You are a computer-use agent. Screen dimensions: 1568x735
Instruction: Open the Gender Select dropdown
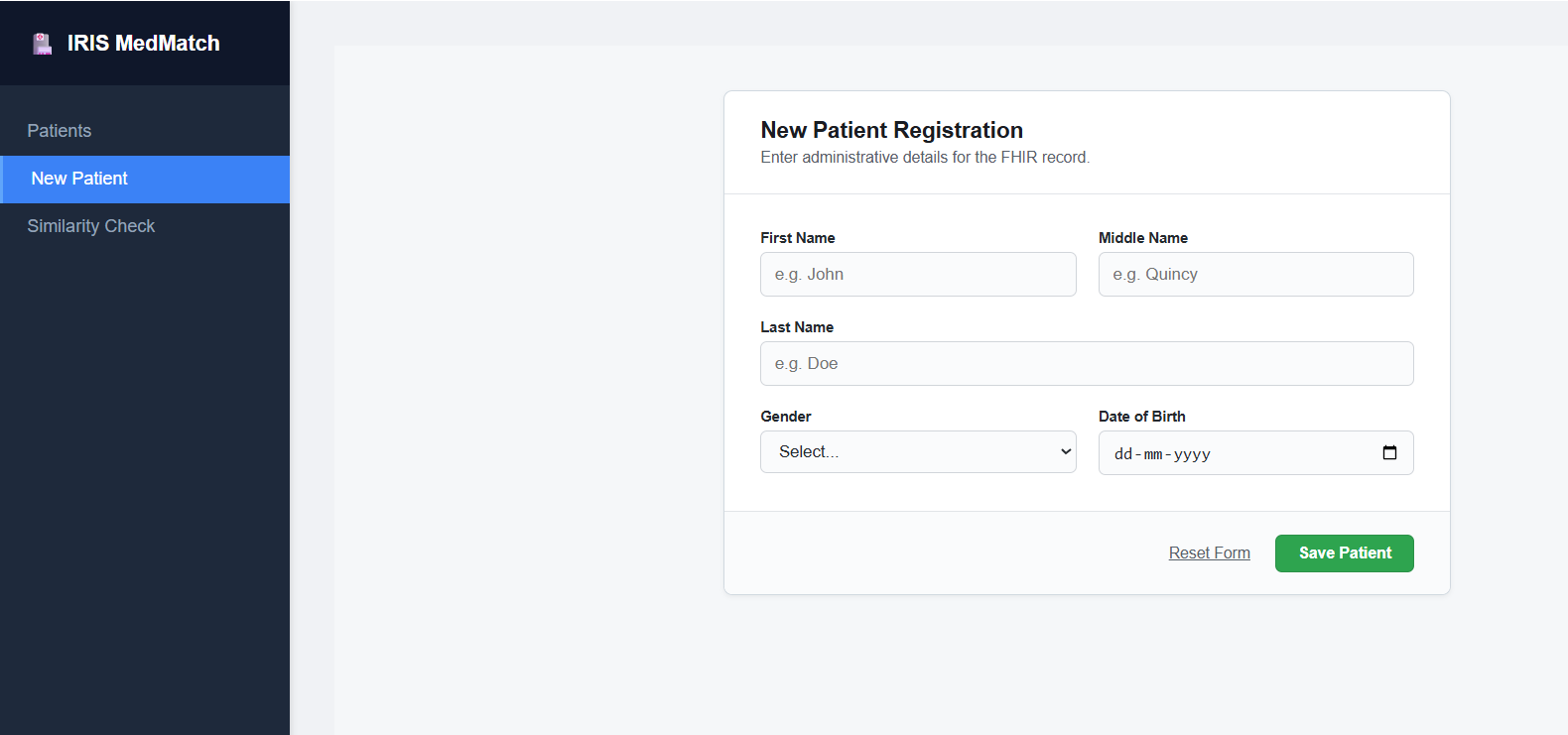click(x=917, y=452)
